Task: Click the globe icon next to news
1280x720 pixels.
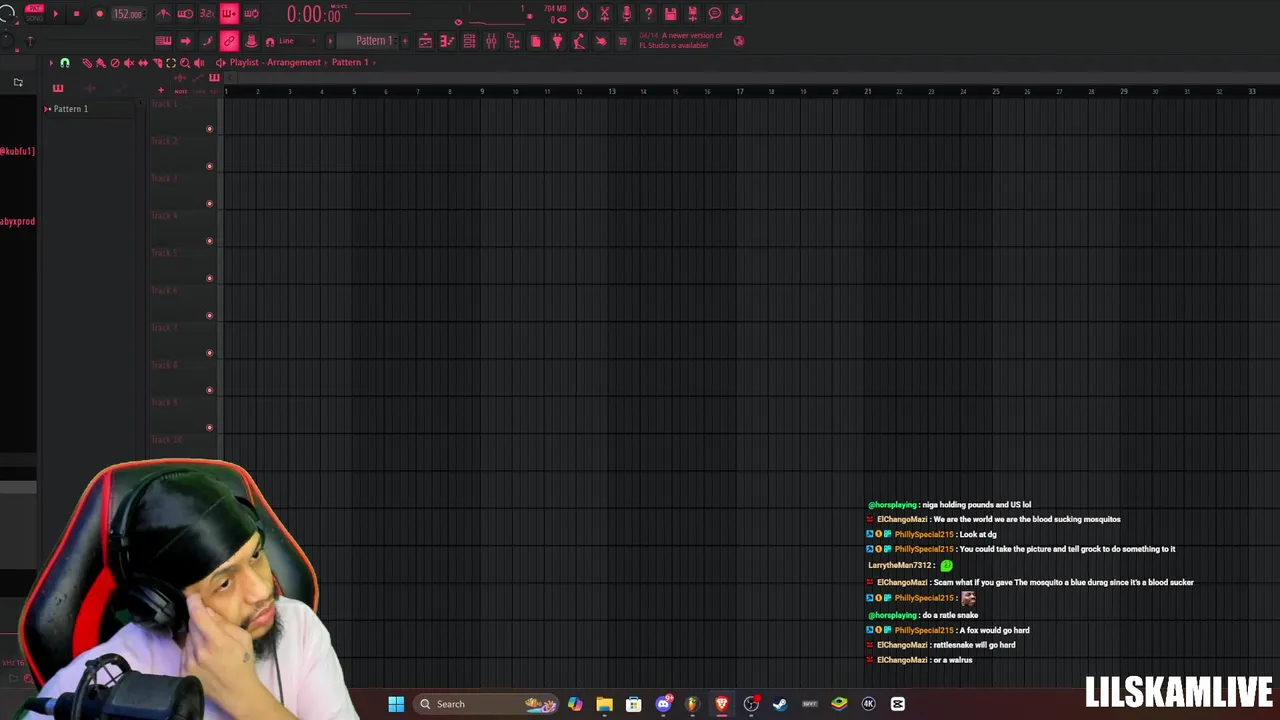Action: [739, 41]
